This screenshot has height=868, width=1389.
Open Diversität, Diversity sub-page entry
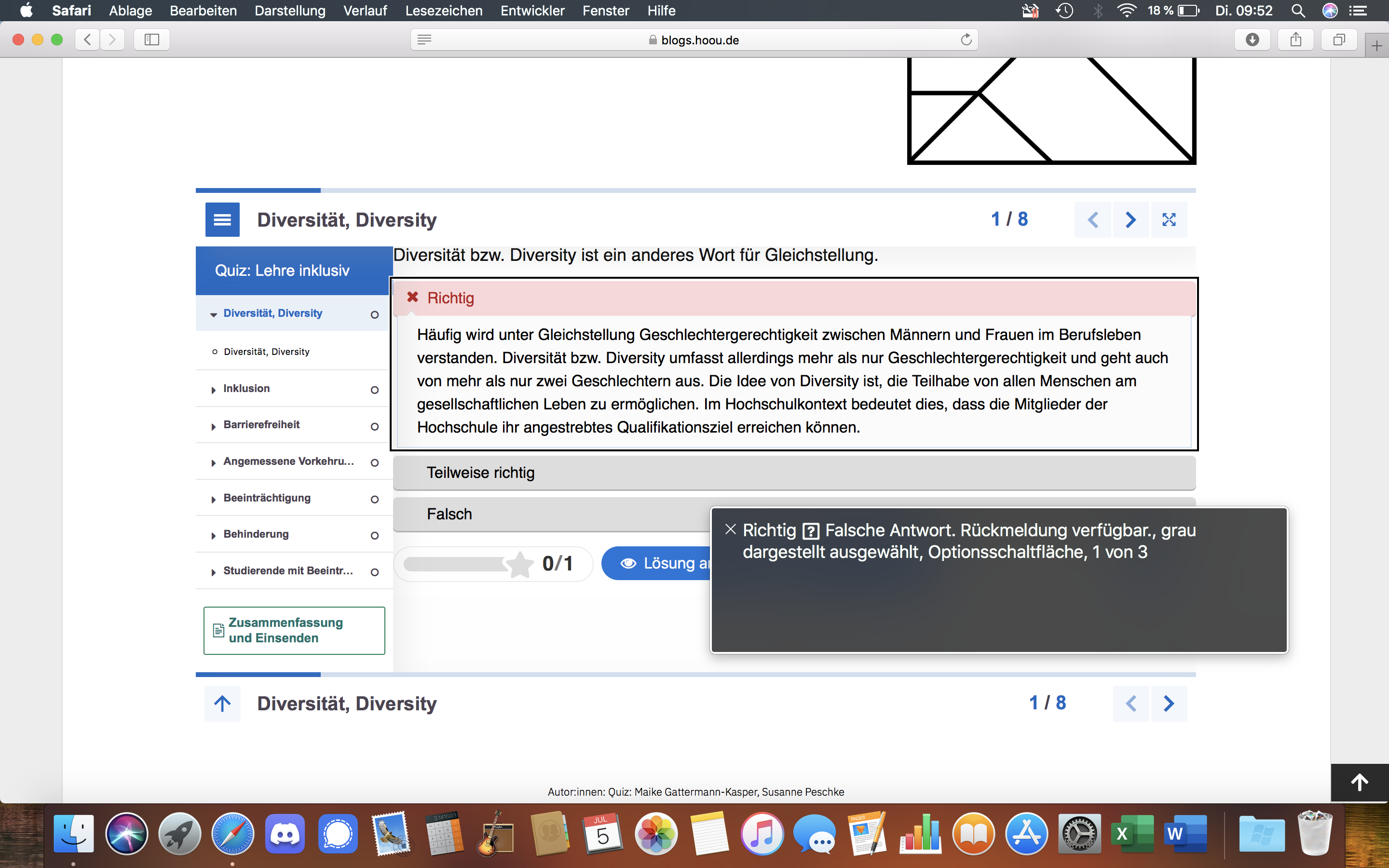point(294,352)
